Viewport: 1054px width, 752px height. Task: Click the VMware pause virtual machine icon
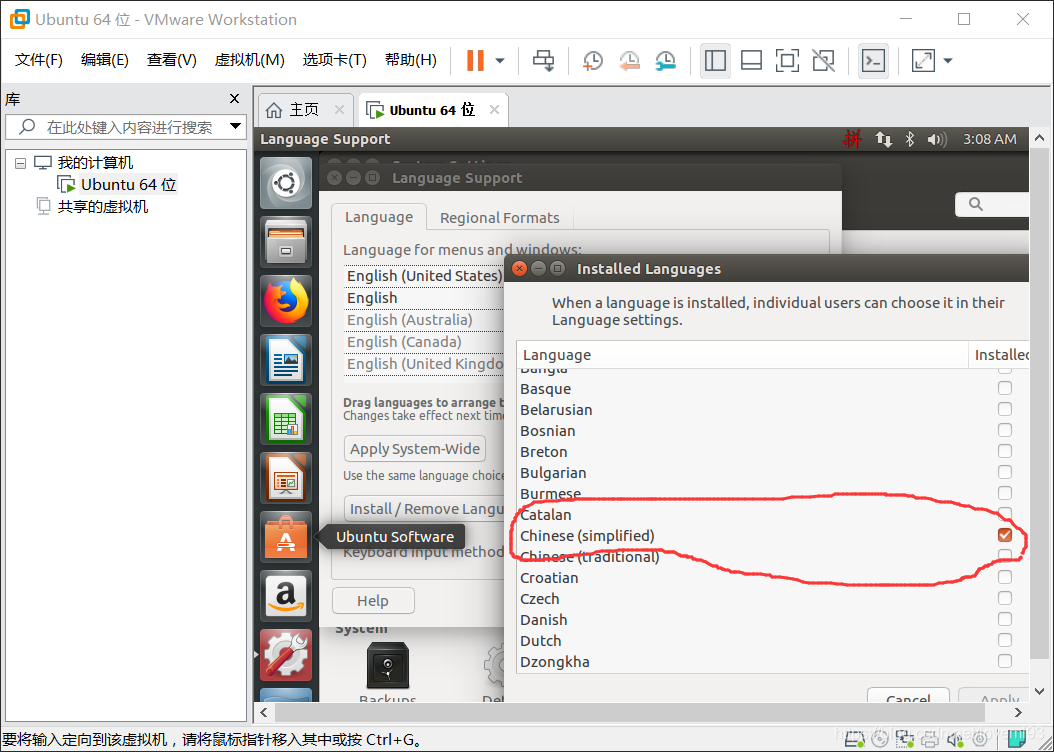click(x=475, y=60)
